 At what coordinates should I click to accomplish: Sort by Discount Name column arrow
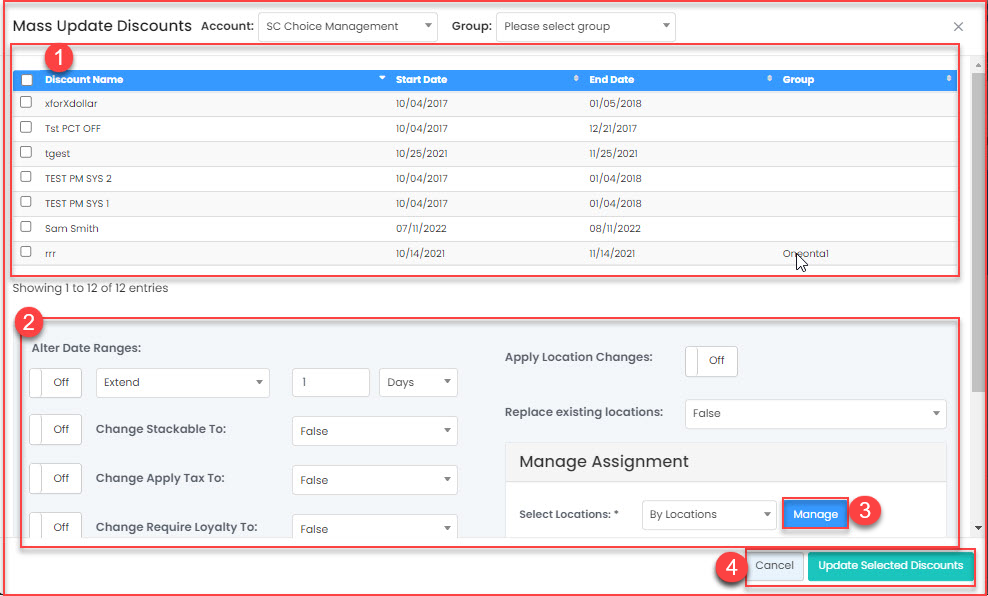click(382, 79)
